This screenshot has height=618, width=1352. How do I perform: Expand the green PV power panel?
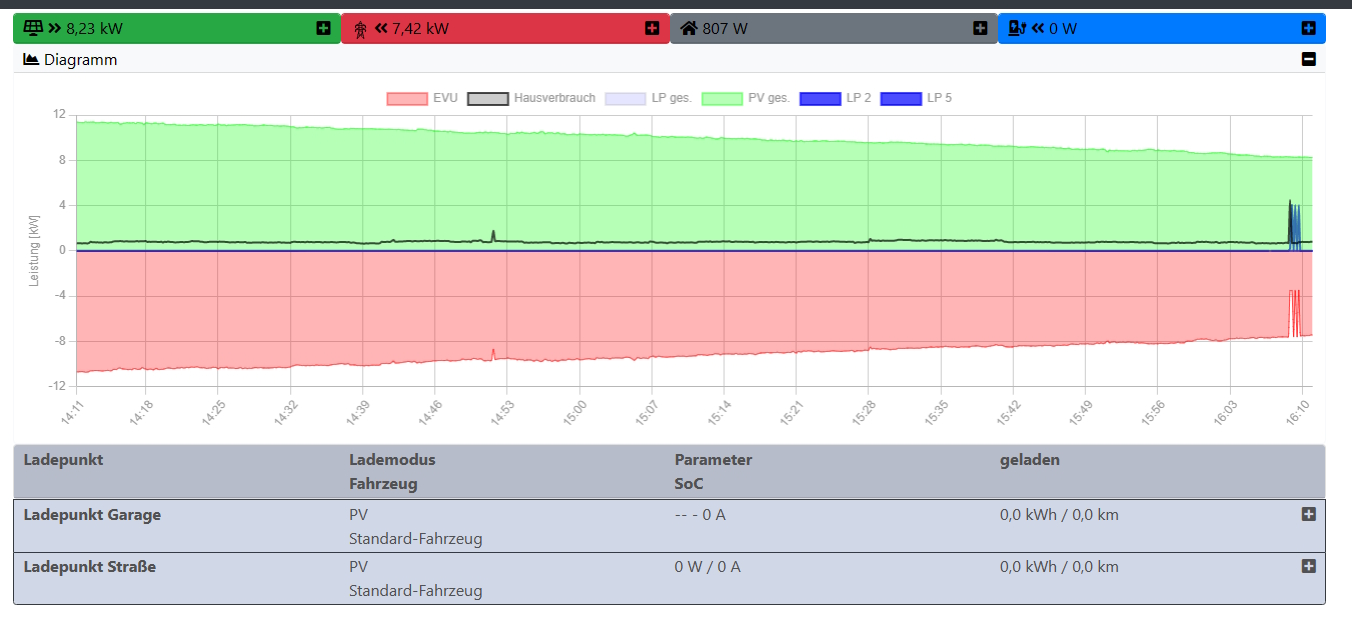(323, 28)
